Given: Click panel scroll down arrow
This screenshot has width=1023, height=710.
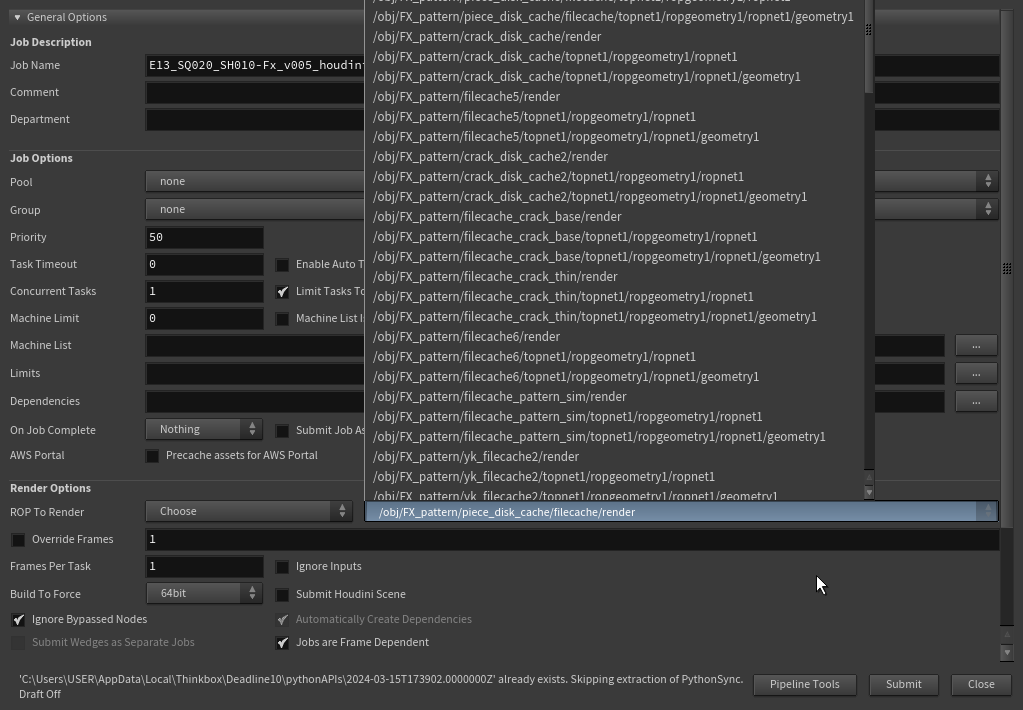Looking at the screenshot, I should [x=1007, y=652].
